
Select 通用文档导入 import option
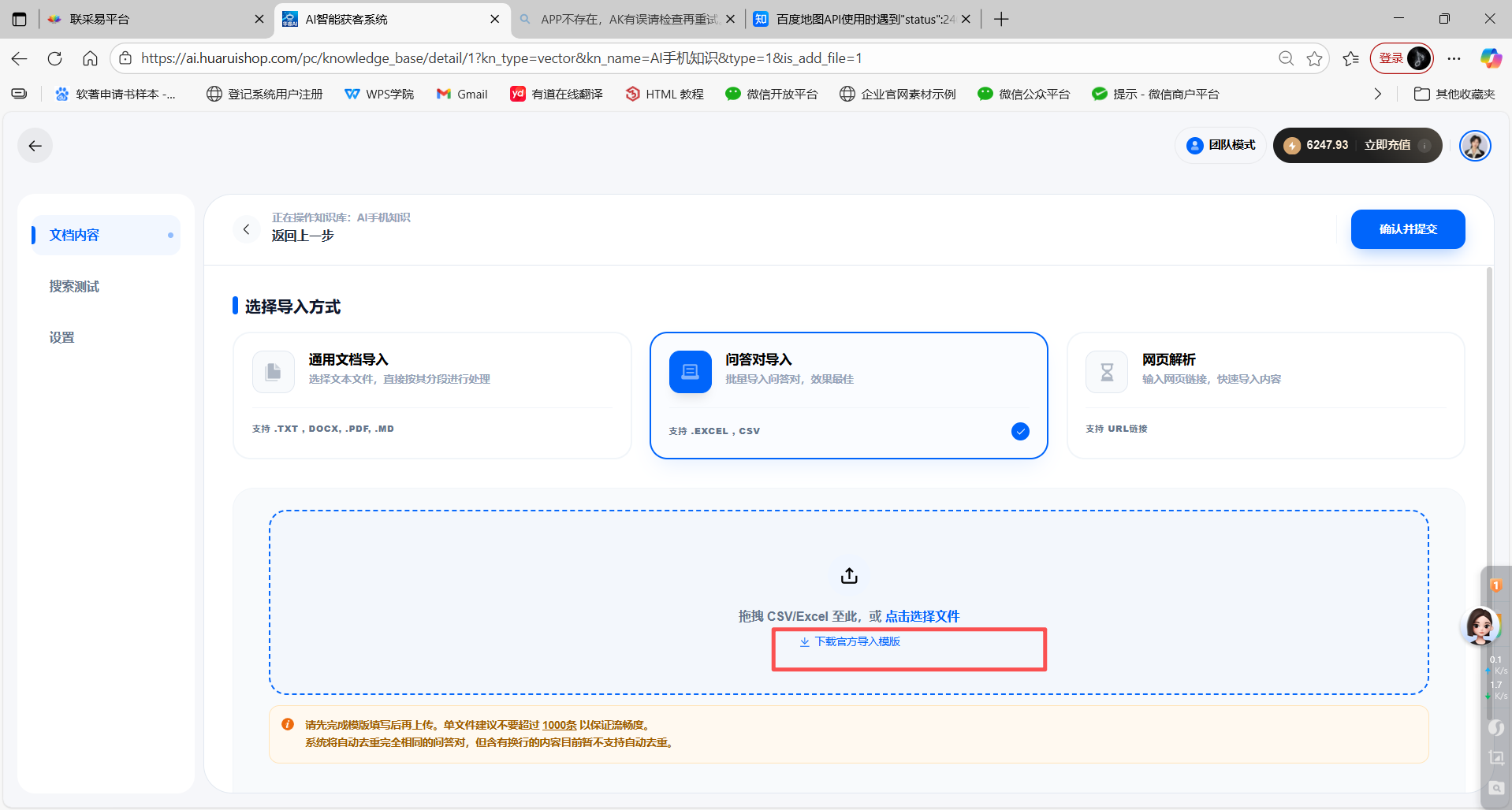click(432, 395)
